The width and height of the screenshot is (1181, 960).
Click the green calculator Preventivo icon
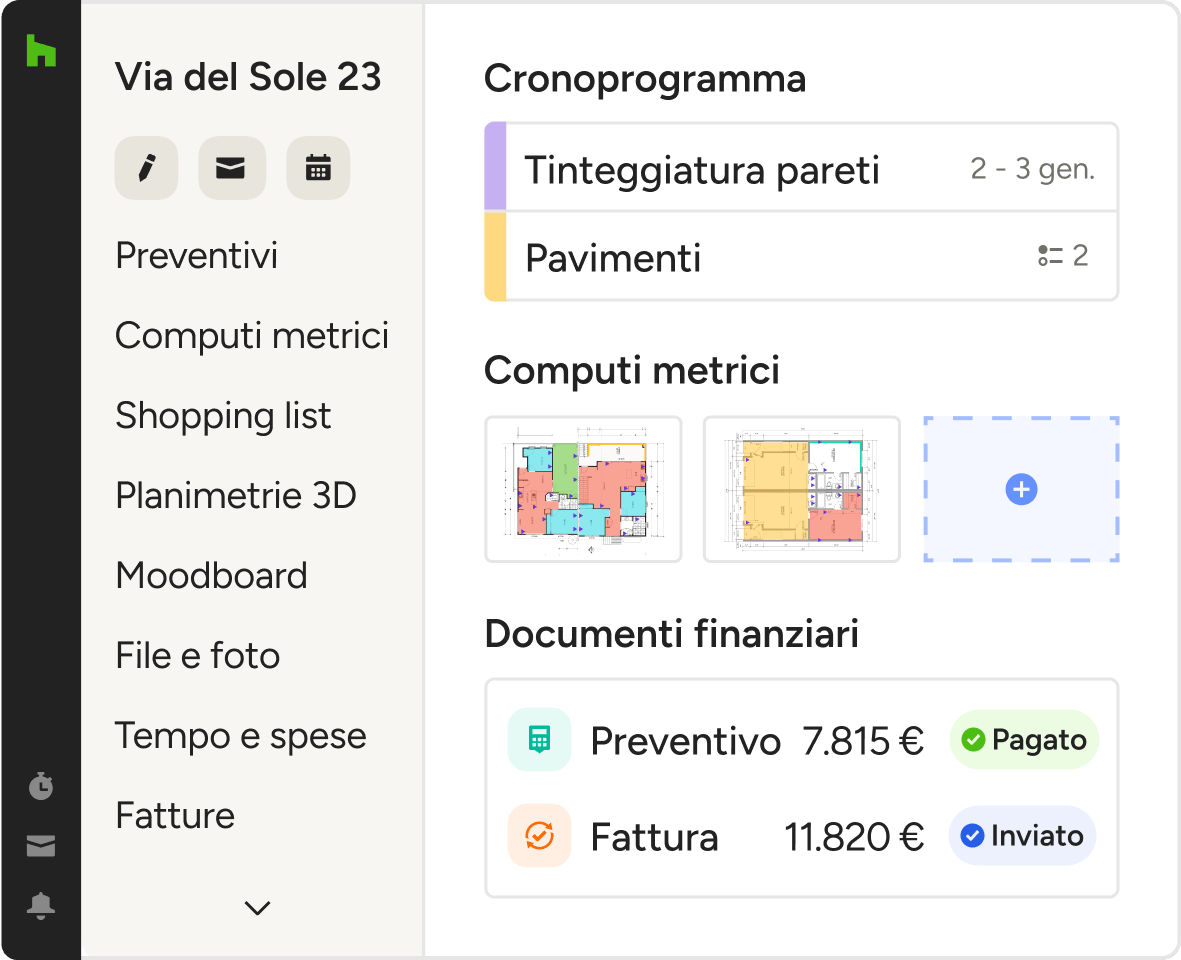[539, 740]
